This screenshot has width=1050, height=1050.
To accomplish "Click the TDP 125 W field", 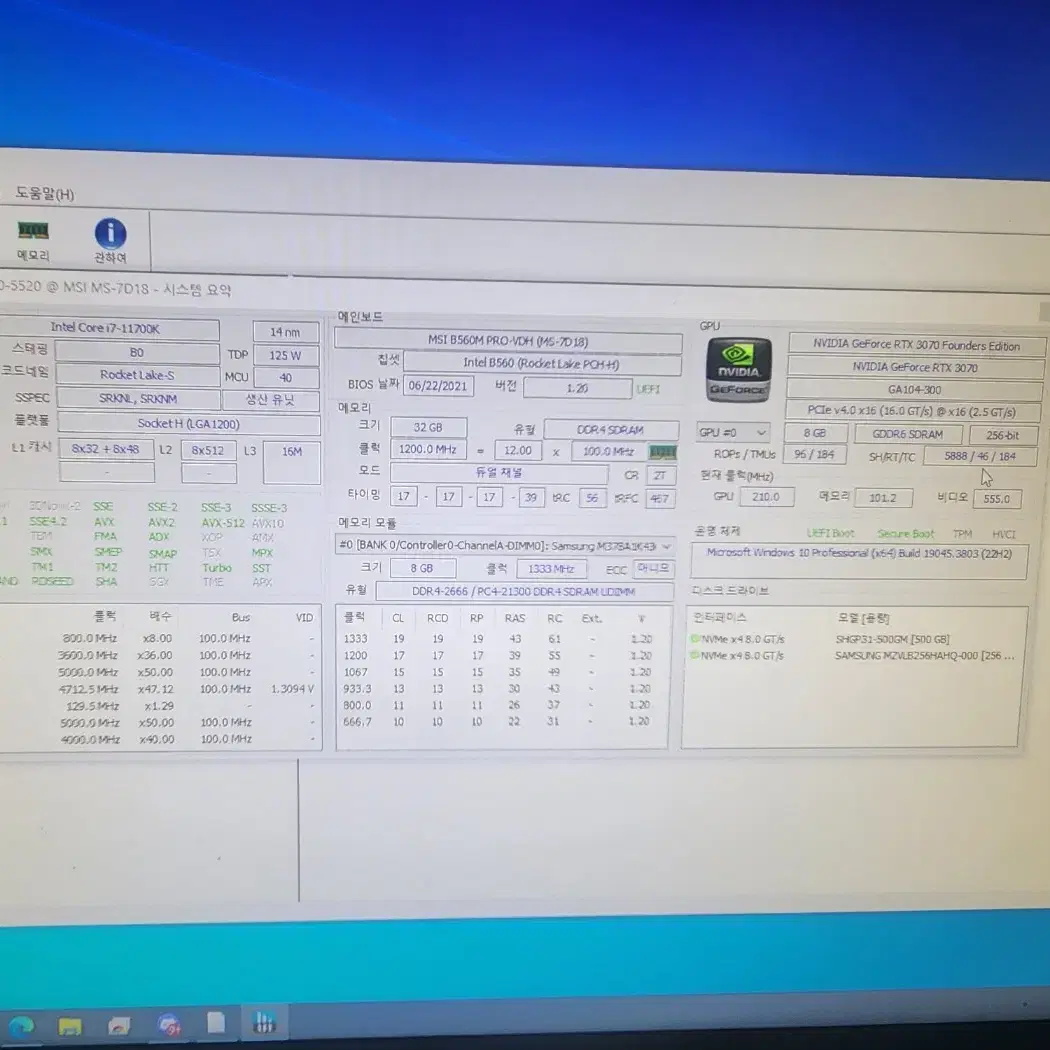I will (285, 355).
